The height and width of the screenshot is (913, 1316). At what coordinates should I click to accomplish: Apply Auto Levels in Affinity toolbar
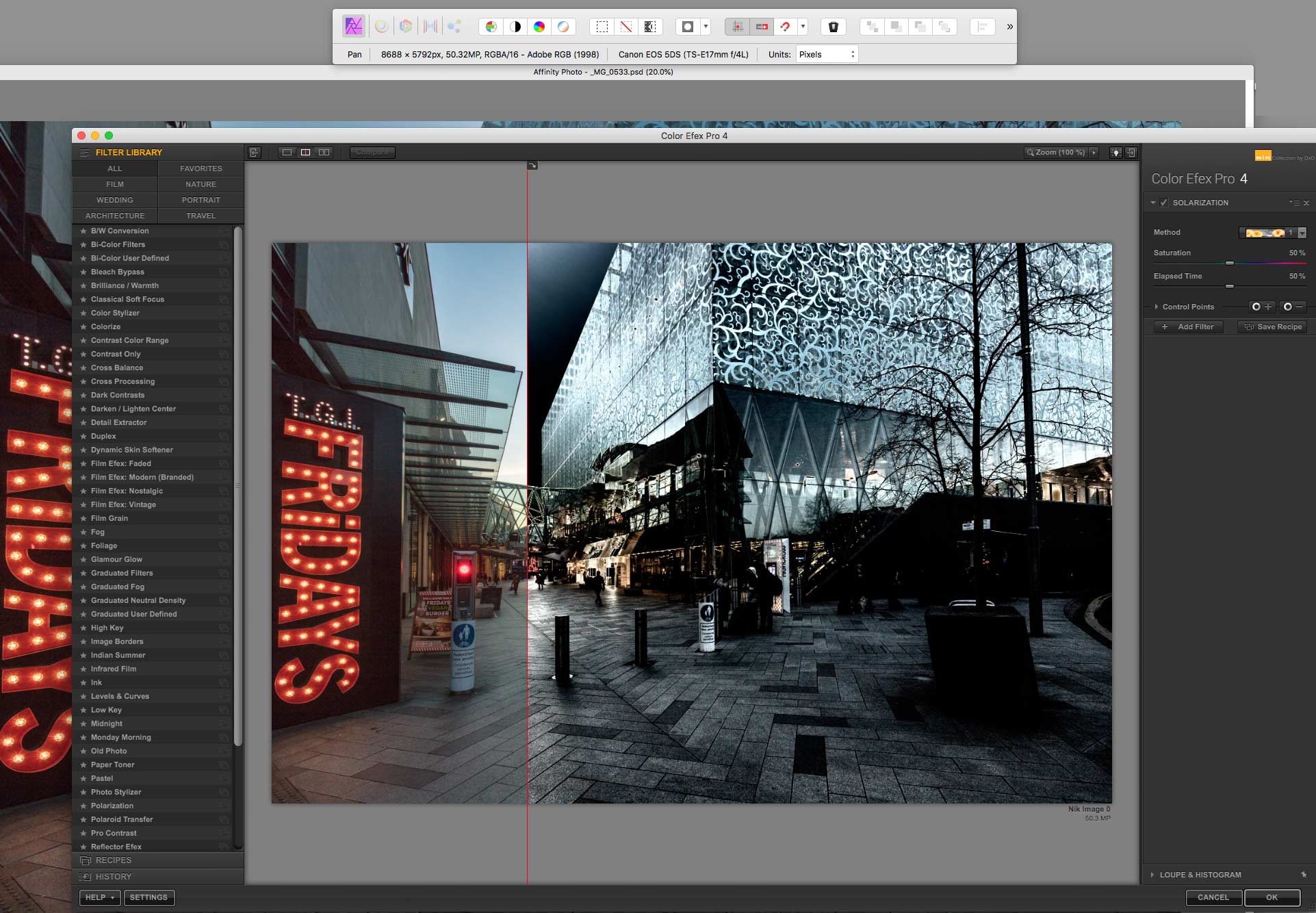pyautogui.click(x=491, y=27)
